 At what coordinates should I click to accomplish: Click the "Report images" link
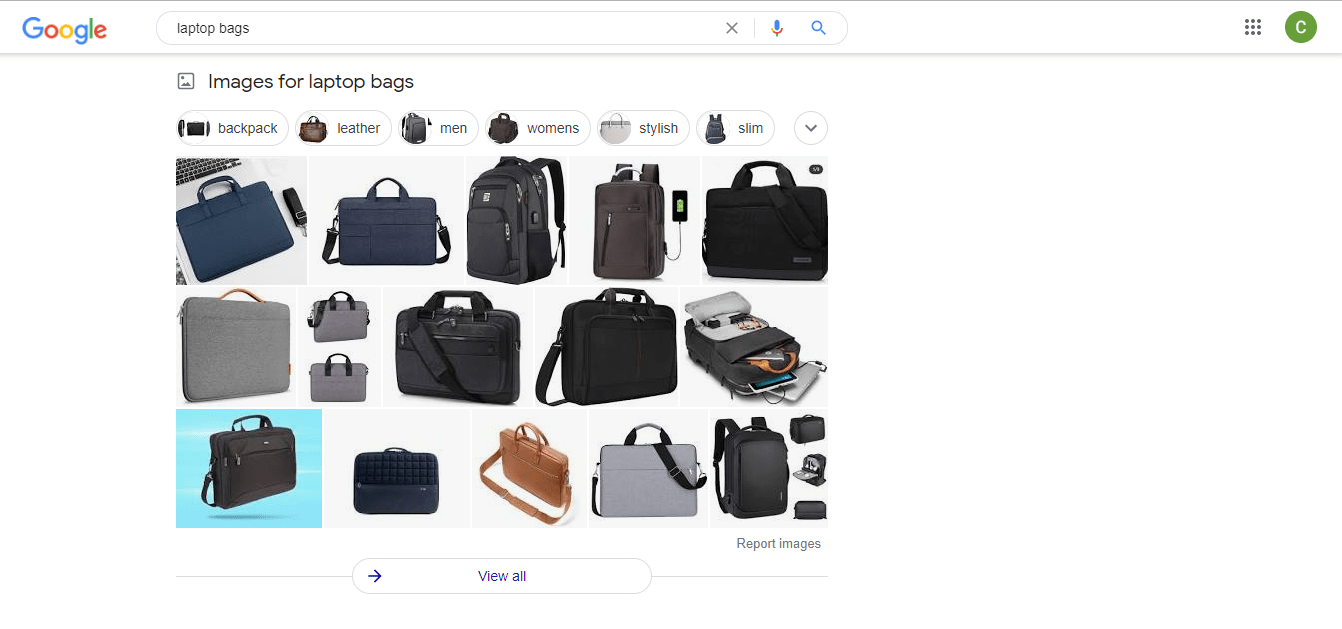point(779,544)
